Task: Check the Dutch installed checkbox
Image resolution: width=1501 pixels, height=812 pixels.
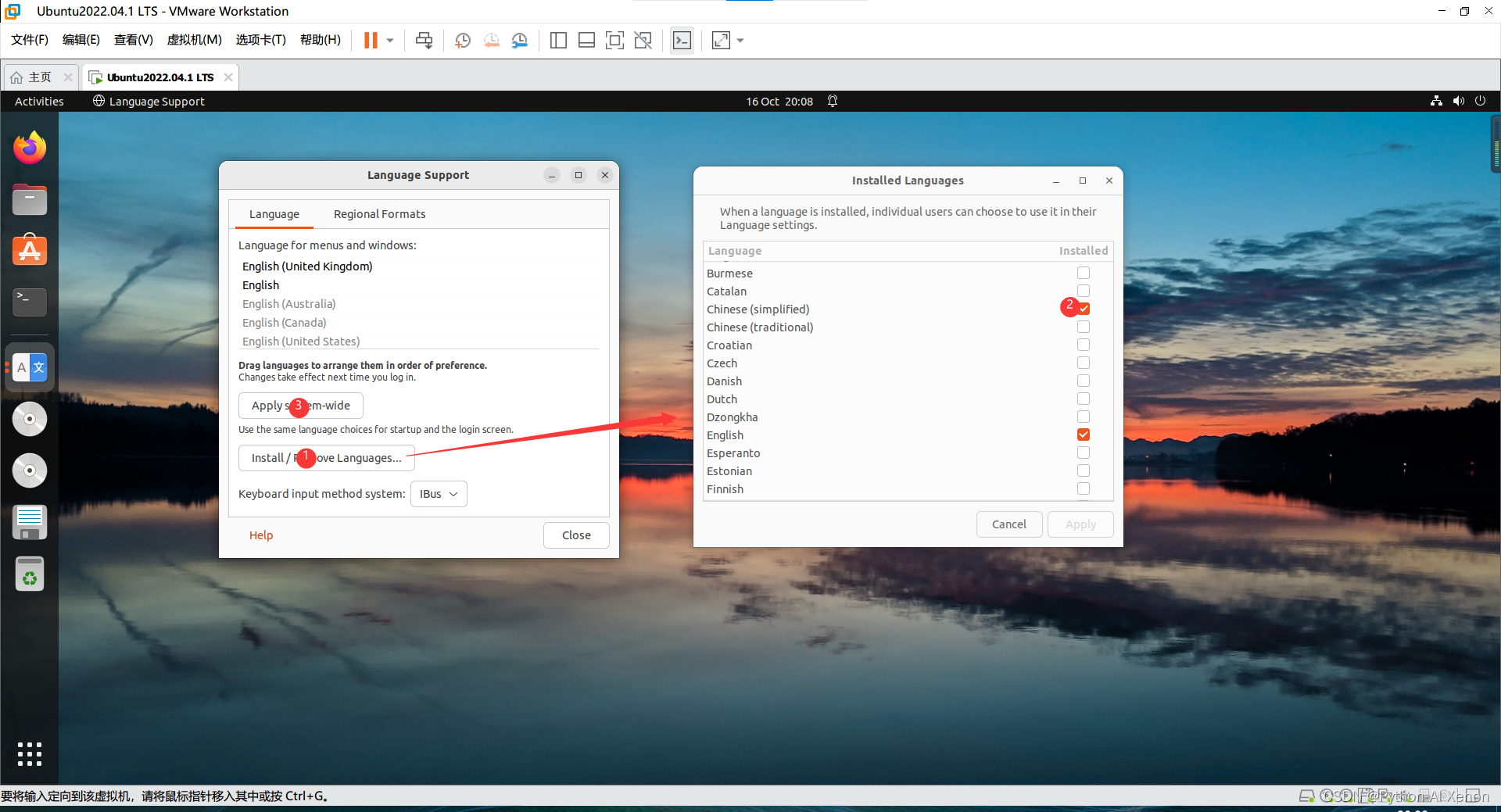Action: (1084, 399)
